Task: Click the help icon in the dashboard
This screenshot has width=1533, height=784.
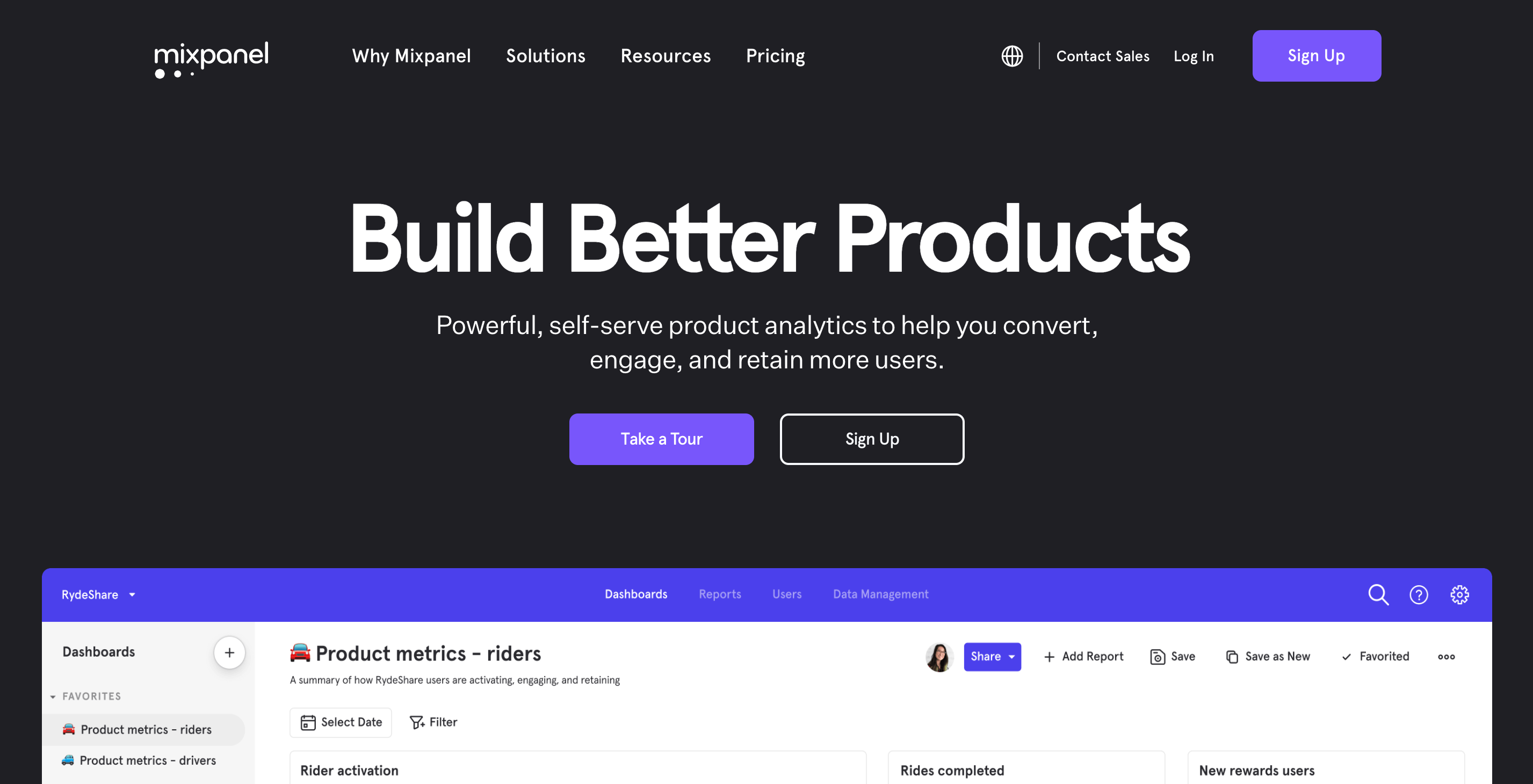Action: [1419, 594]
